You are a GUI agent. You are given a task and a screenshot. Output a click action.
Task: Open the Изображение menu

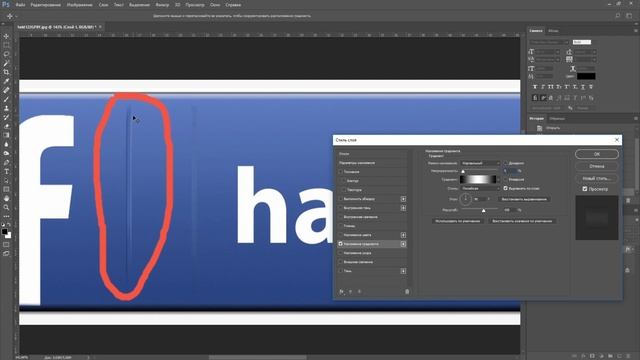(x=80, y=5)
